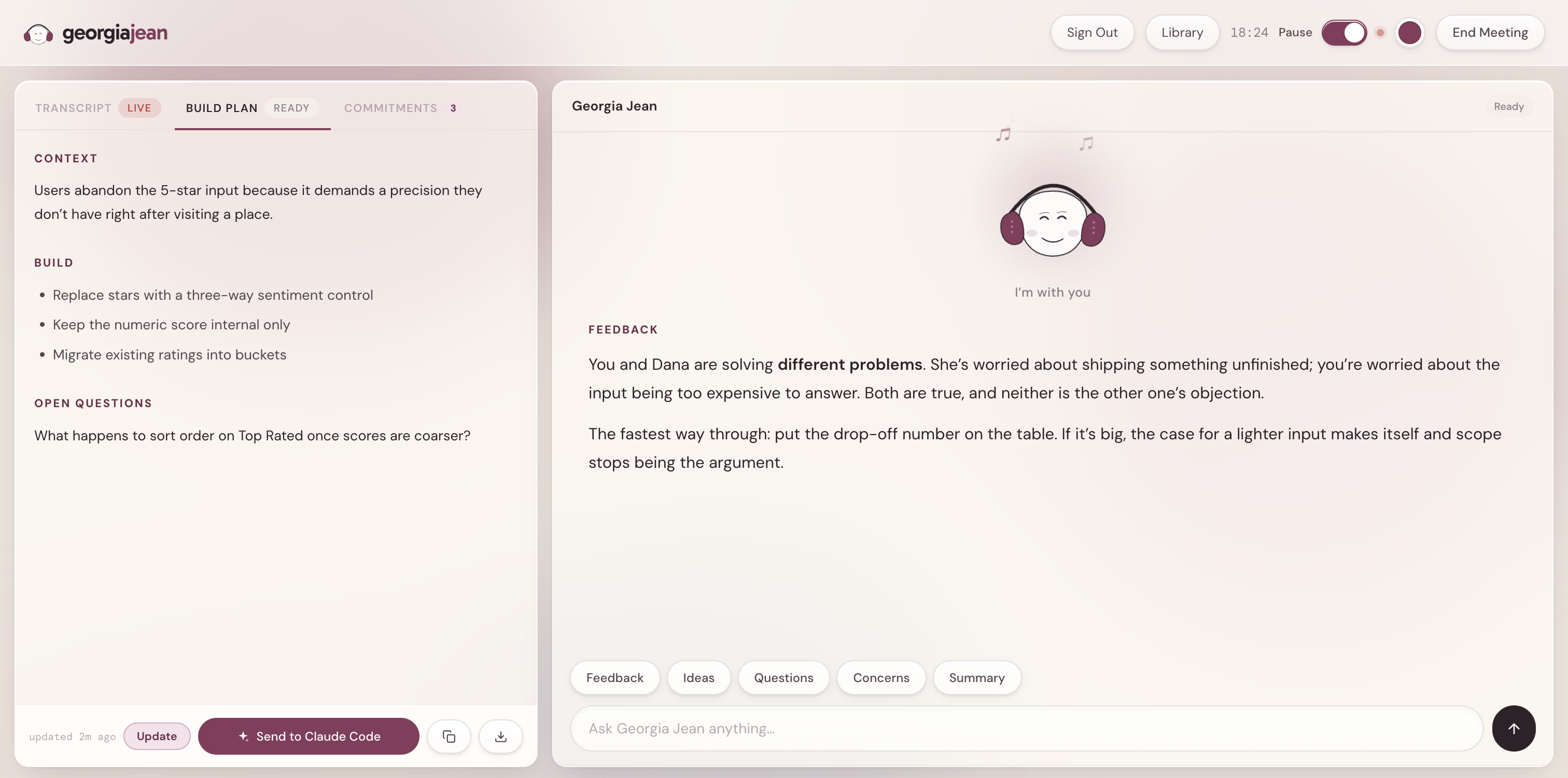Image resolution: width=1568 pixels, height=778 pixels.
Task: Click the LIVE badge on Transcript
Action: (x=139, y=108)
